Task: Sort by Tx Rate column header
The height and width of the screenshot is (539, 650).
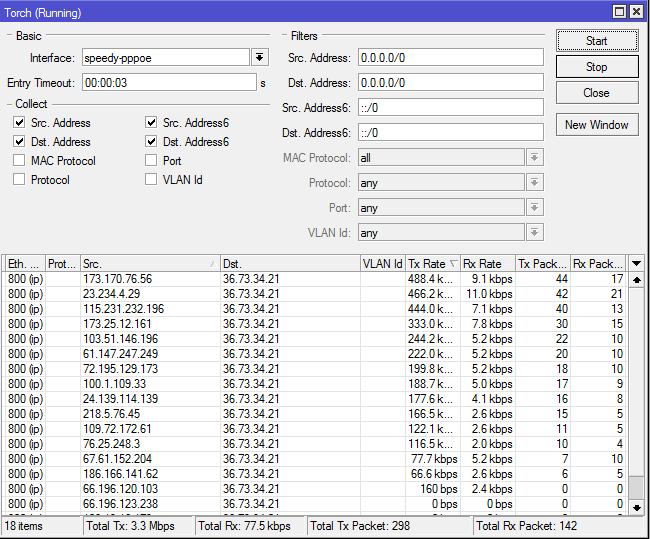Action: (432, 263)
